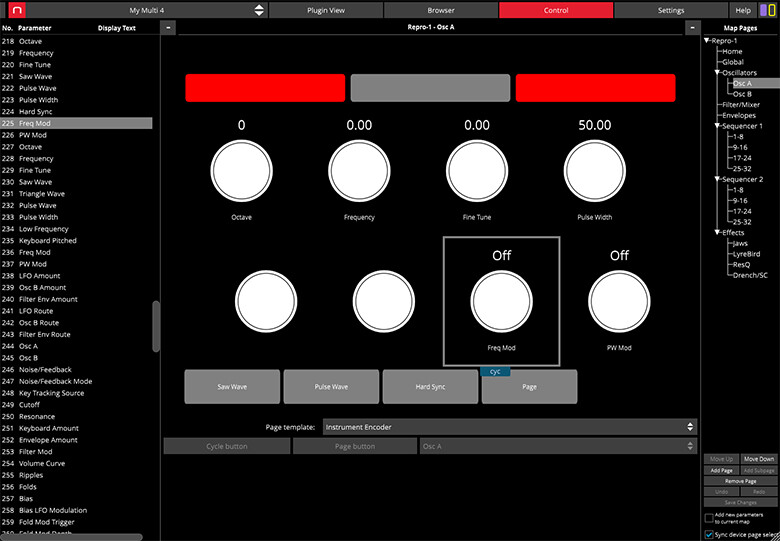Screen dimensions: 780x541
Task: Click the Page button option below template
Action: [x=355, y=446]
